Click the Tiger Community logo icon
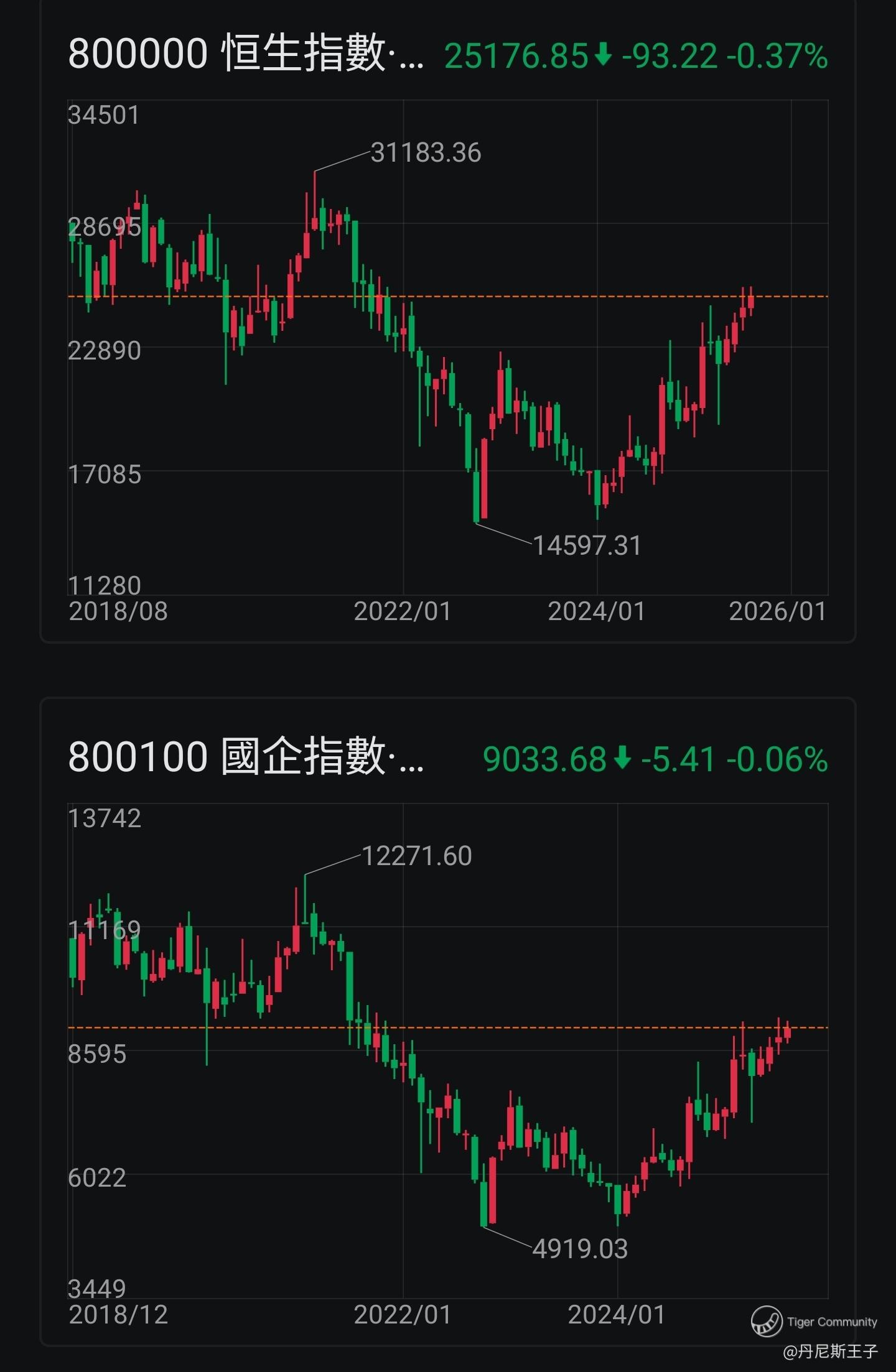896x1372 pixels. (x=766, y=1321)
